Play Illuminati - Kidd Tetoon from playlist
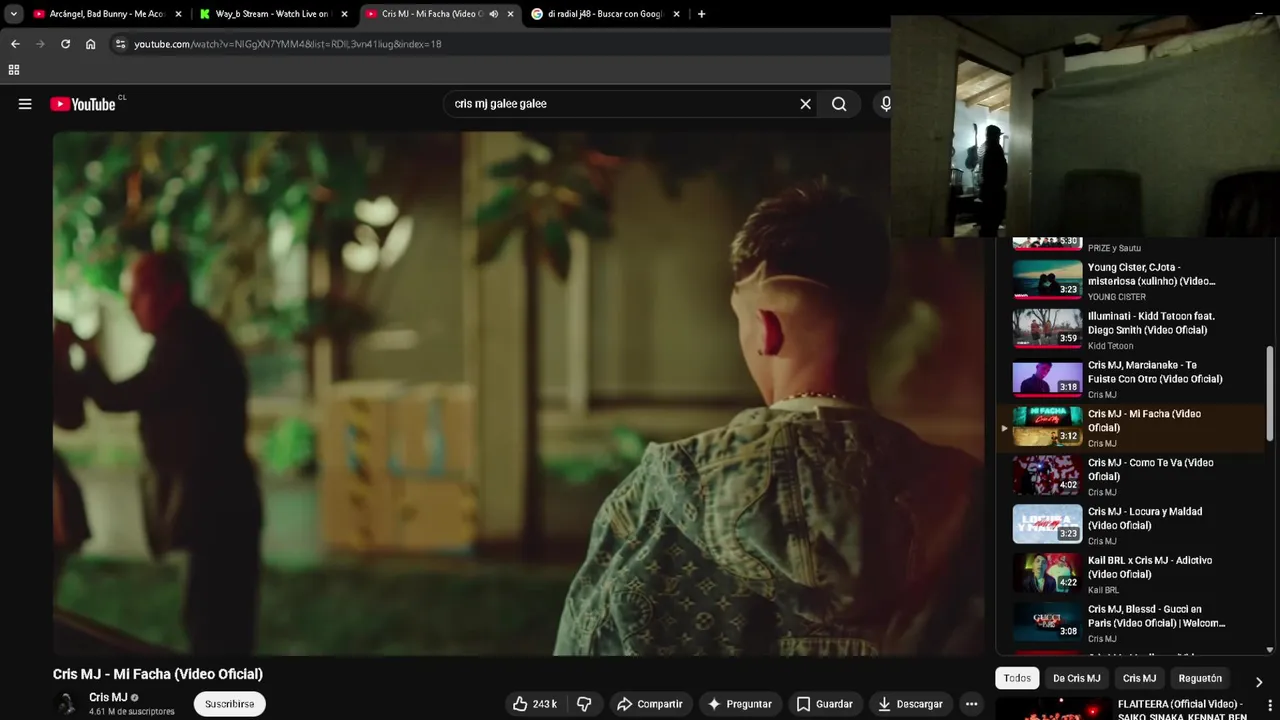Viewport: 1280px width, 720px height. 1130,329
